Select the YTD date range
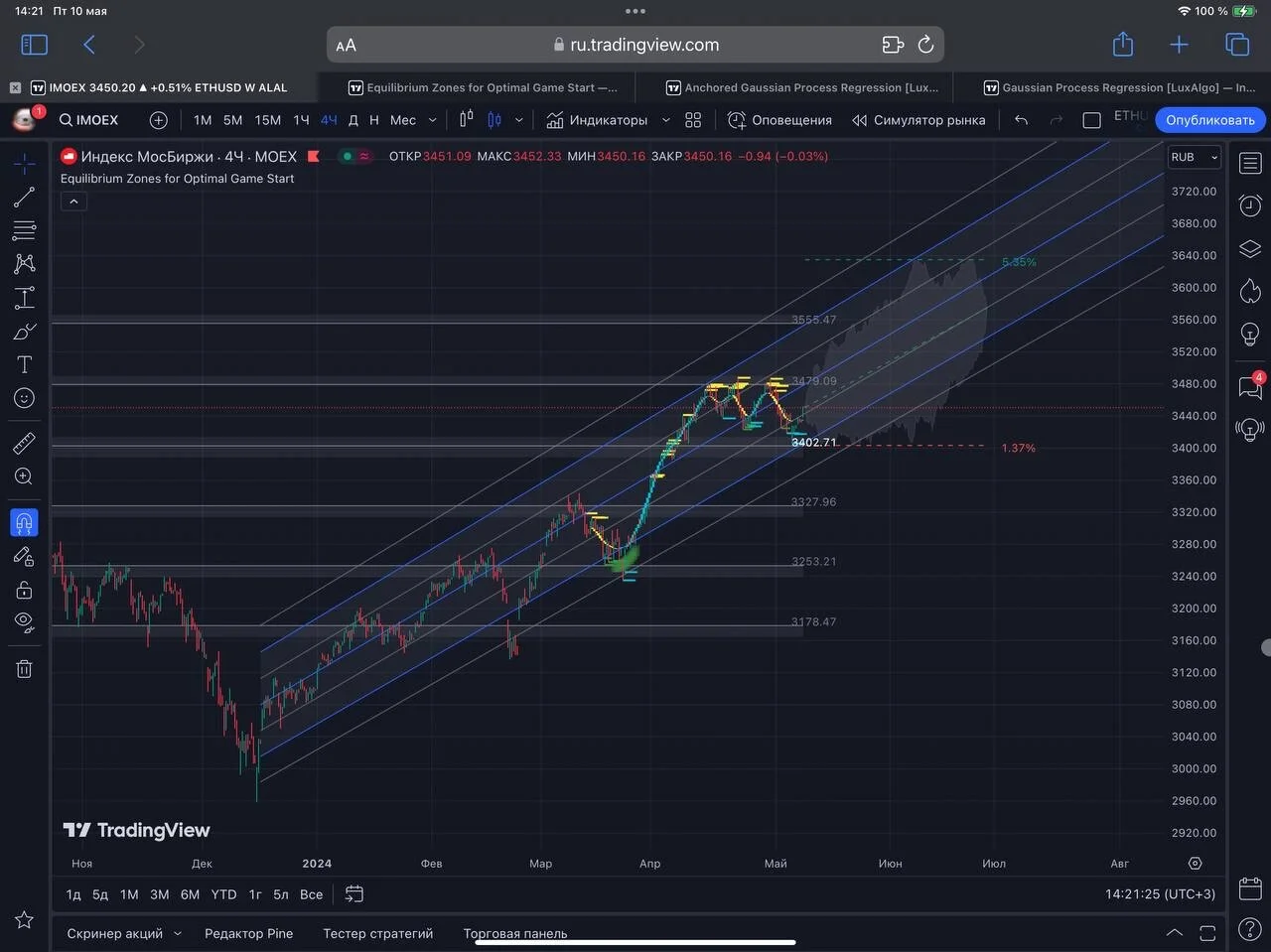1271x952 pixels. click(223, 894)
